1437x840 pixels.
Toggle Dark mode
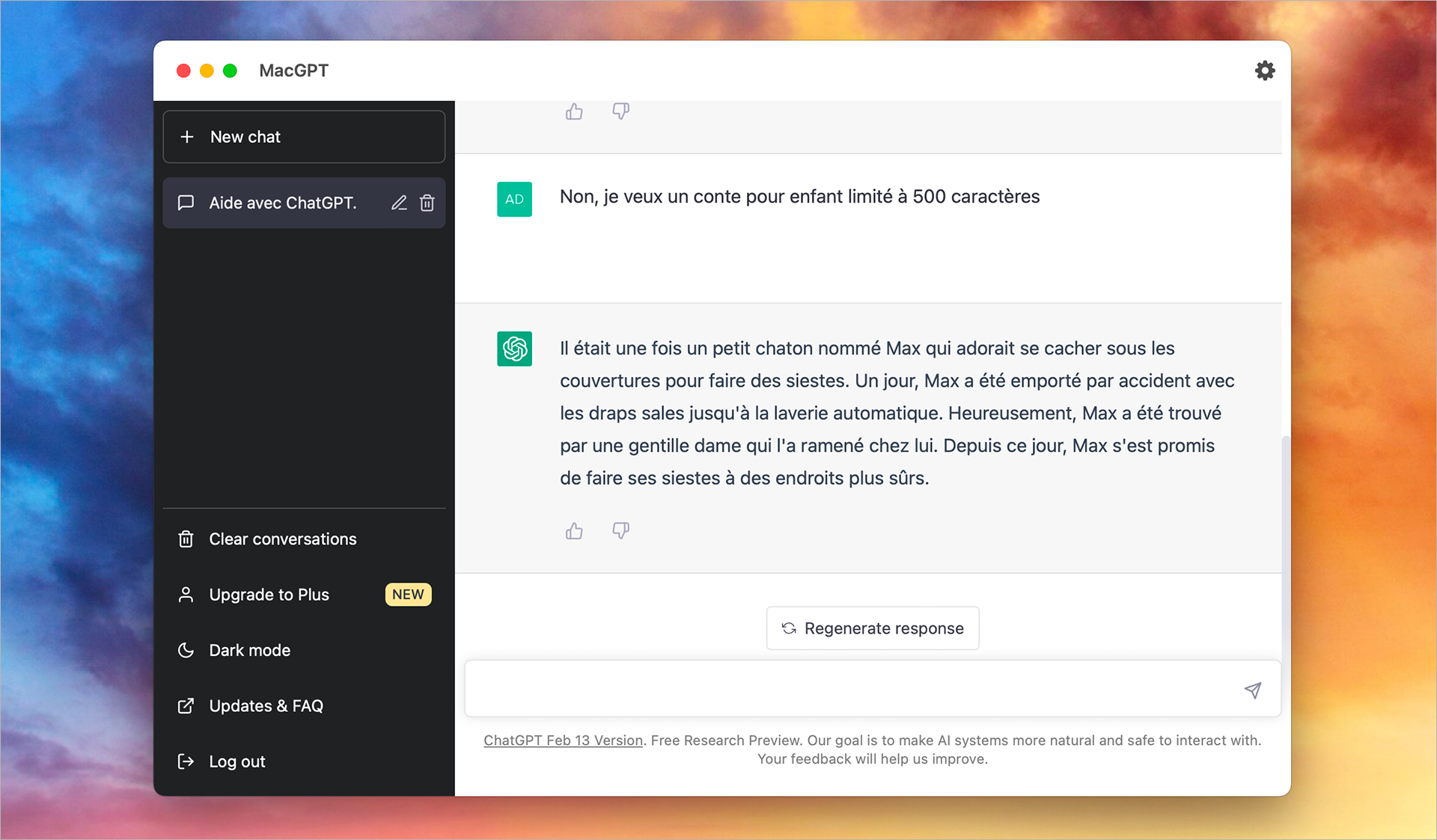pos(304,650)
